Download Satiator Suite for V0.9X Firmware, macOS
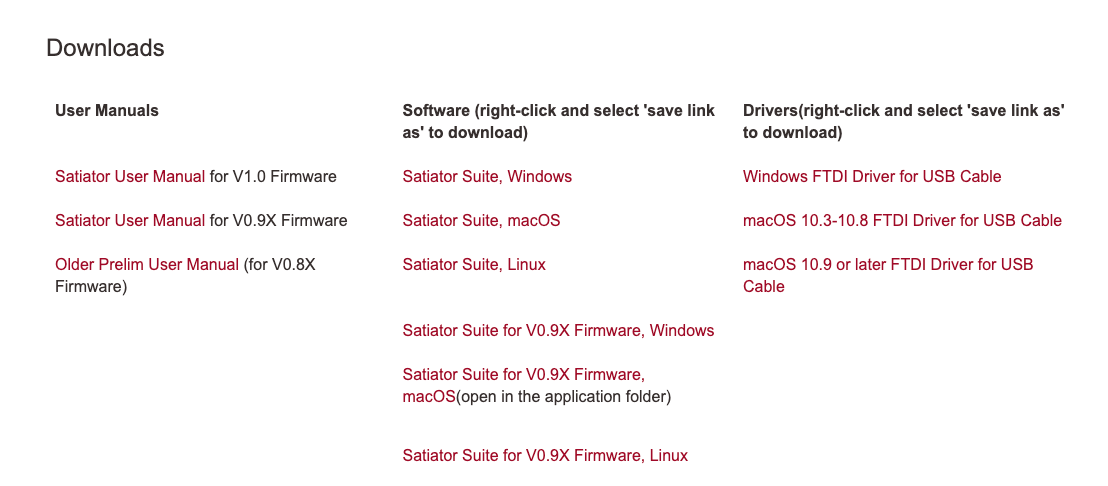This screenshot has width=1108, height=486. pos(523,375)
